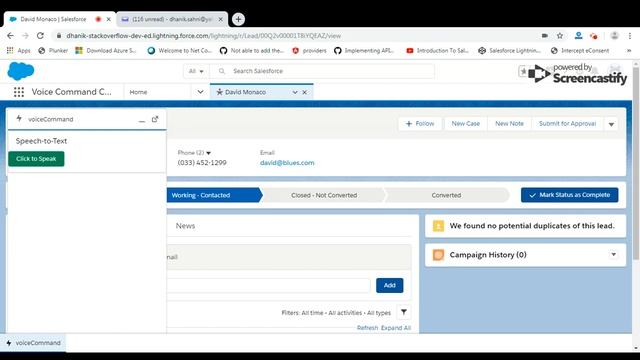The image size is (640, 360).
Task: Click the david@blues.com email link
Action: pyautogui.click(x=287, y=162)
